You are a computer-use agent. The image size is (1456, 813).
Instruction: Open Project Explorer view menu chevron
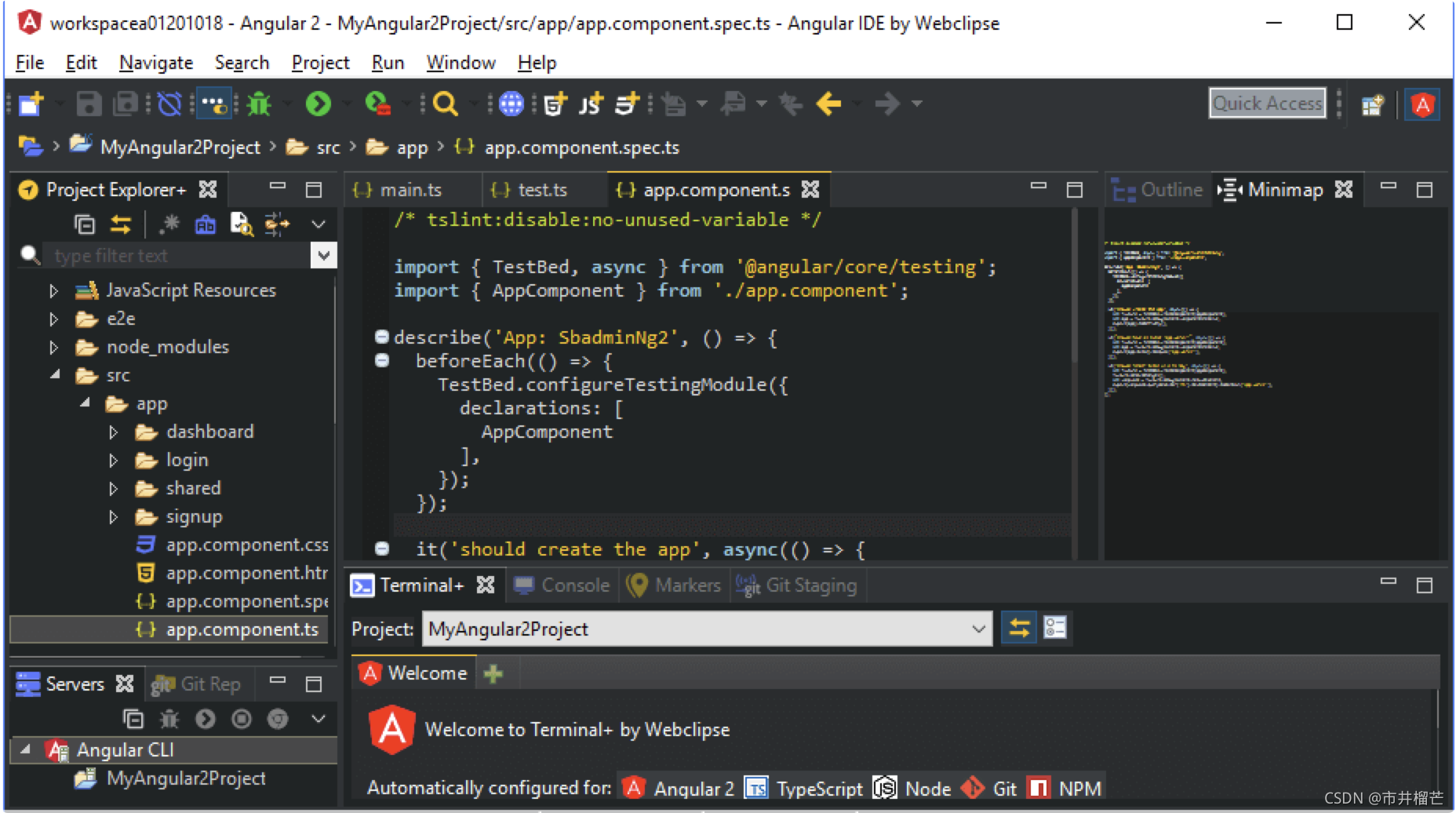coord(318,224)
